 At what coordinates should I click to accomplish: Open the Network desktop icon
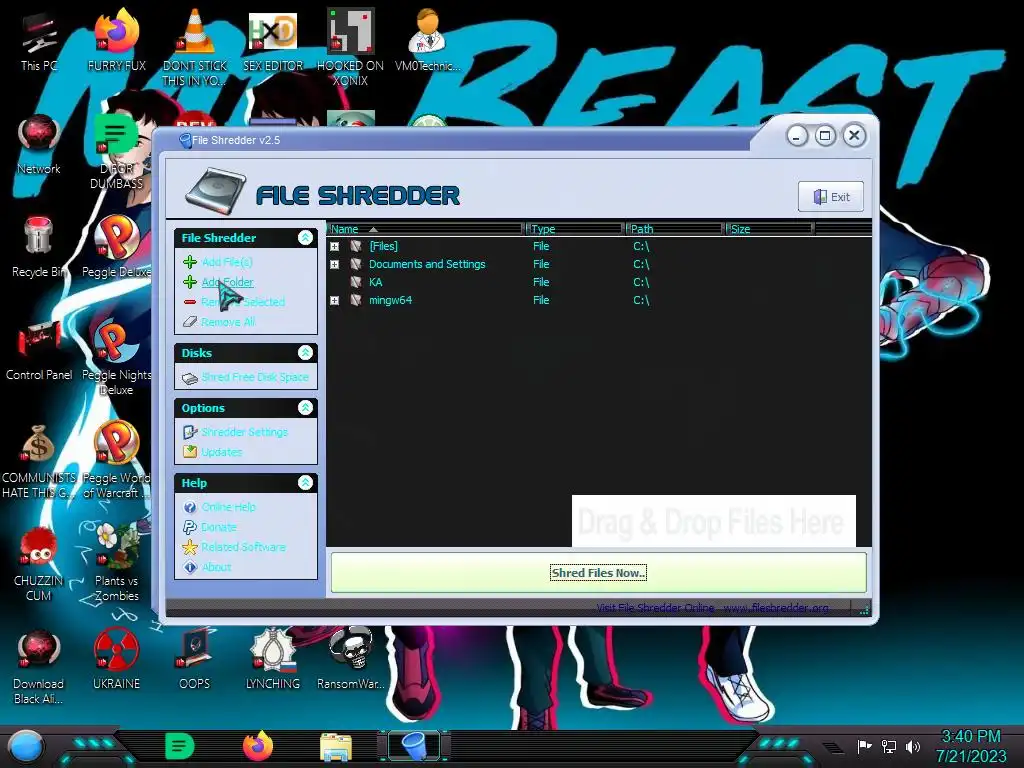pos(39,145)
